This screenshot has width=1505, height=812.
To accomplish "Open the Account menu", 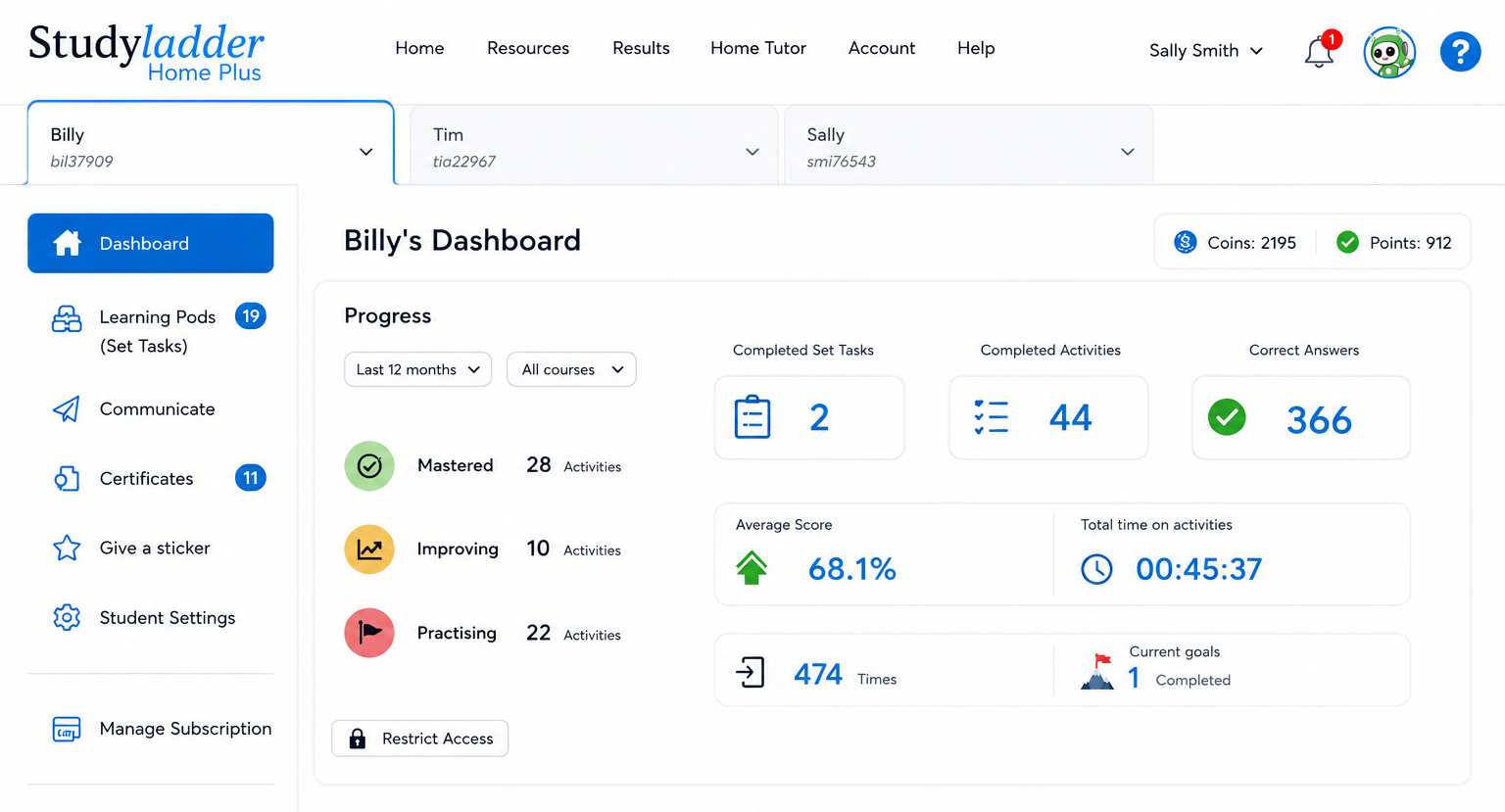I will tap(882, 48).
